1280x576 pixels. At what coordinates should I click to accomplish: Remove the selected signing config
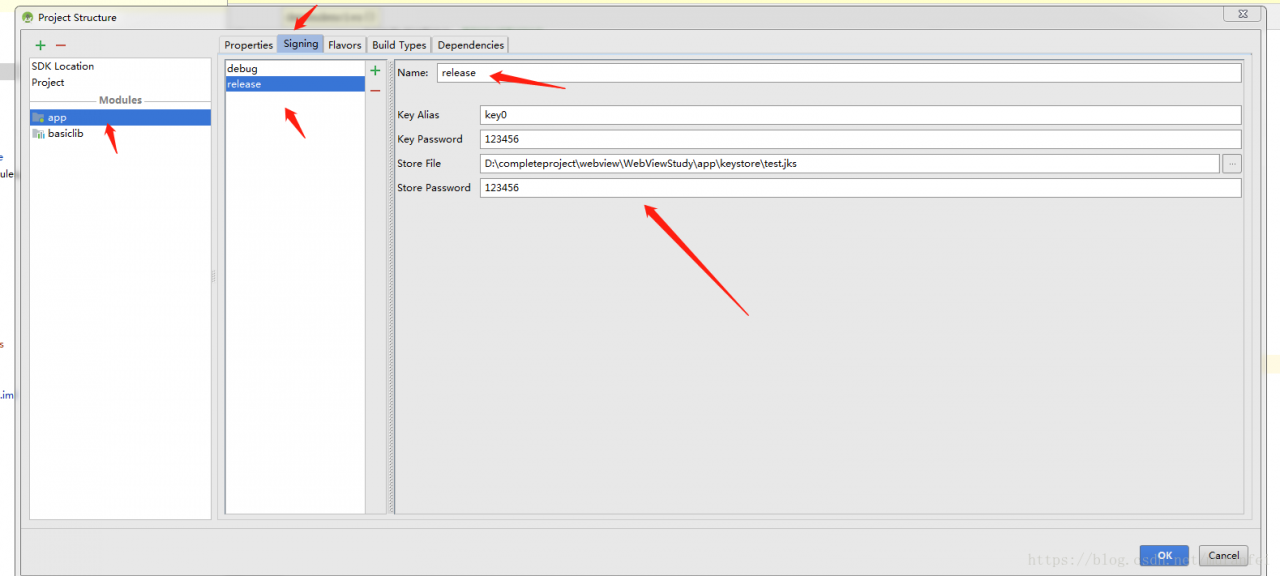(375, 90)
